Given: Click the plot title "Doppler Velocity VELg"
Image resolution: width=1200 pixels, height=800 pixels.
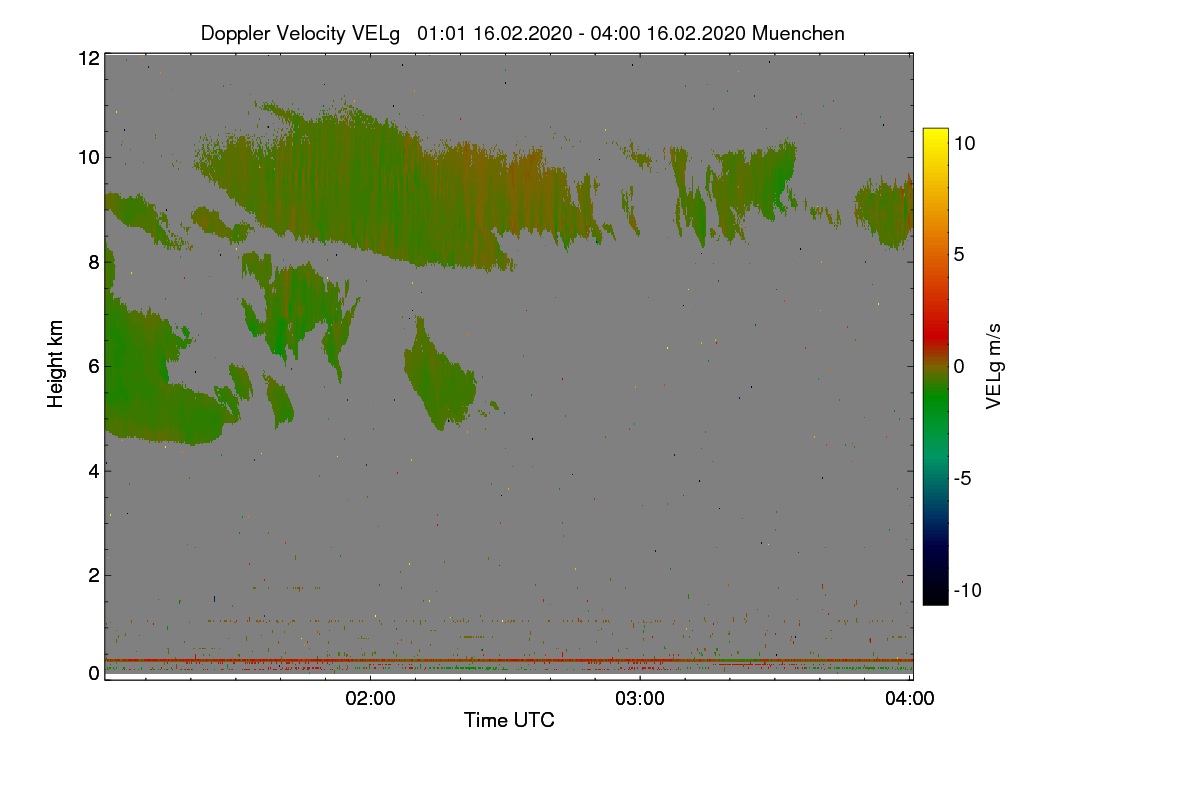Looking at the screenshot, I should click(300, 34).
